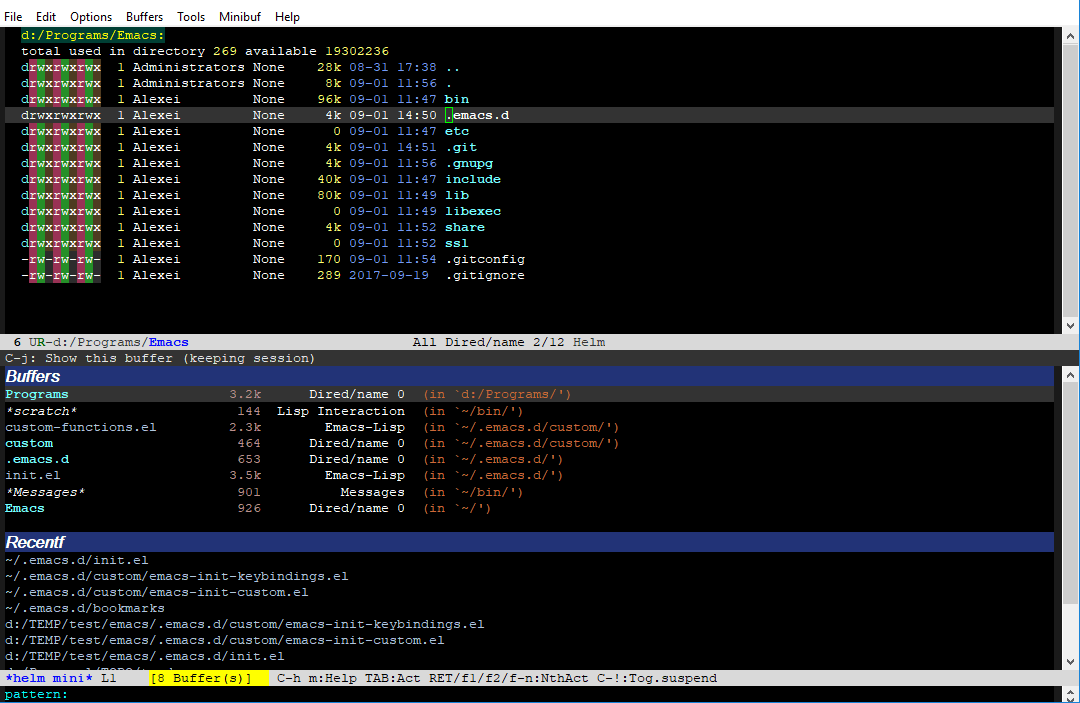This screenshot has height=703, width=1080.
Task: Open the Edit menu
Action: pyautogui.click(x=46, y=17)
